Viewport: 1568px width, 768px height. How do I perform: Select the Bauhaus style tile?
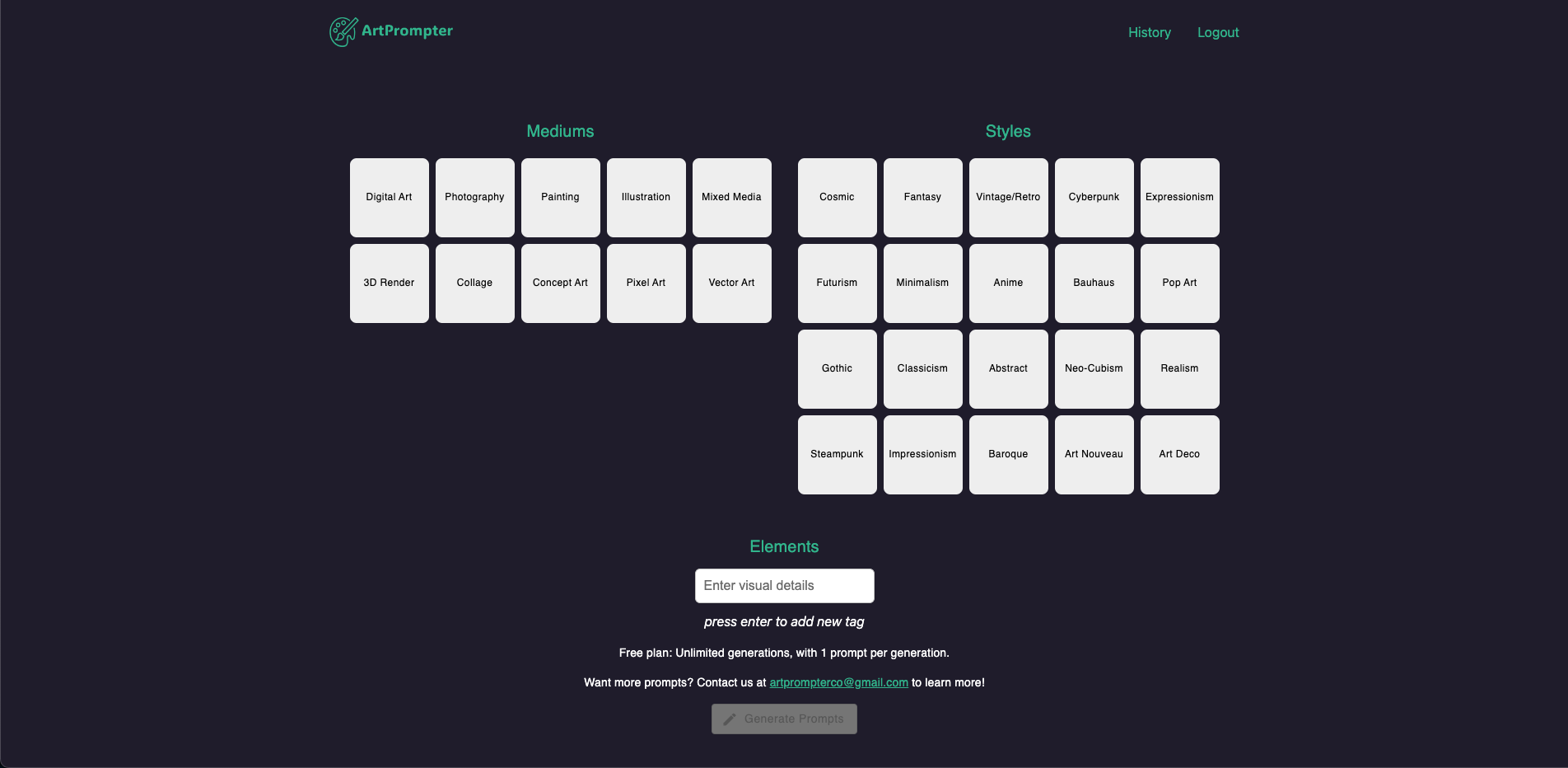point(1094,283)
